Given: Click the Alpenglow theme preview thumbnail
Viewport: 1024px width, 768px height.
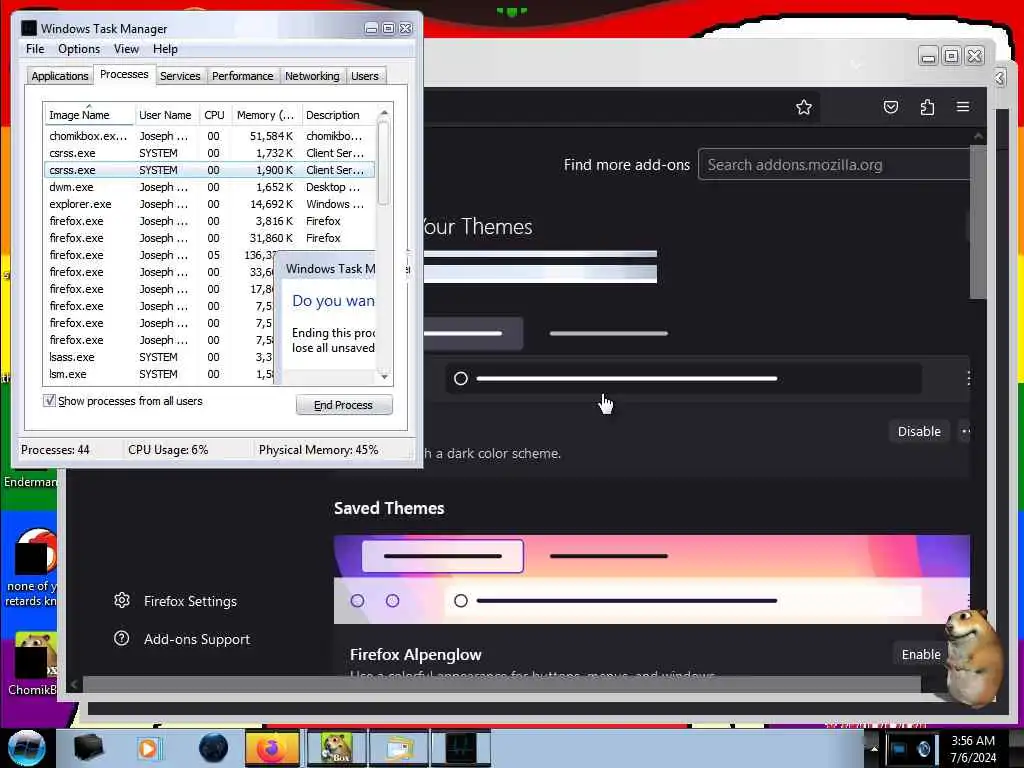Looking at the screenshot, I should 651,579.
